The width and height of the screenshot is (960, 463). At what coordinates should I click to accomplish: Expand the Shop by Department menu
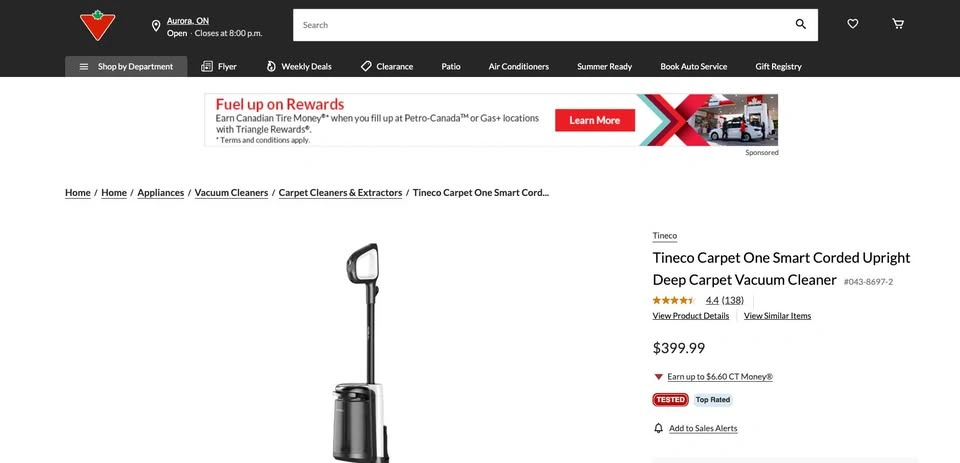[126, 66]
